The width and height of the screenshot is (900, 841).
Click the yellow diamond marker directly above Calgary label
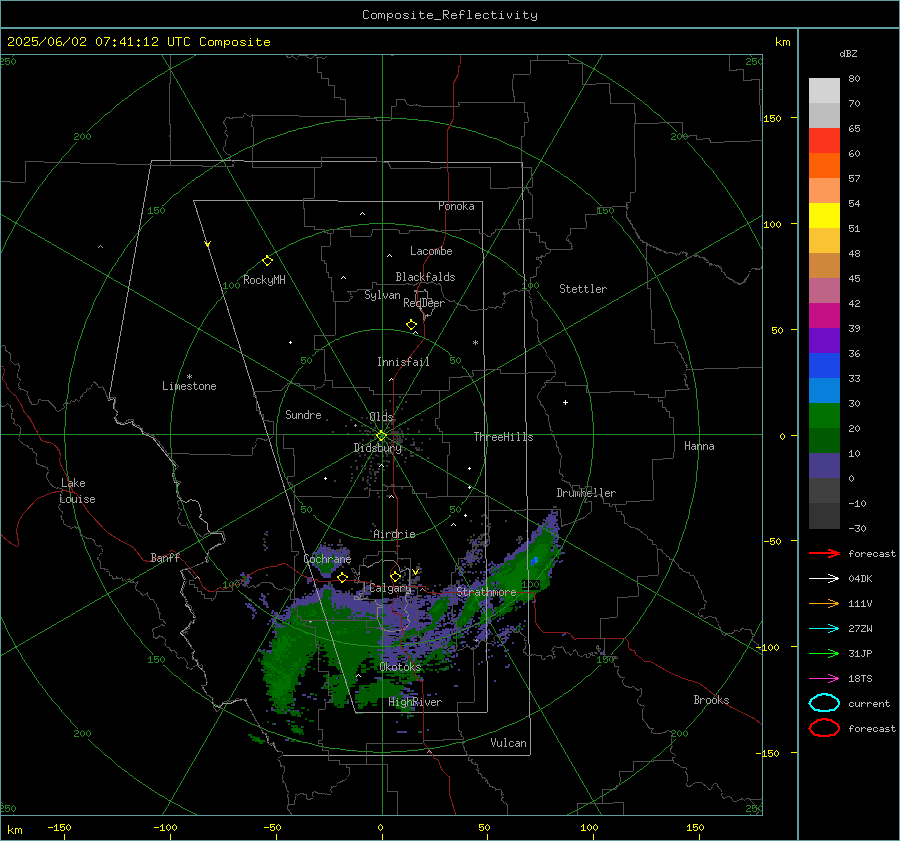tap(395, 576)
